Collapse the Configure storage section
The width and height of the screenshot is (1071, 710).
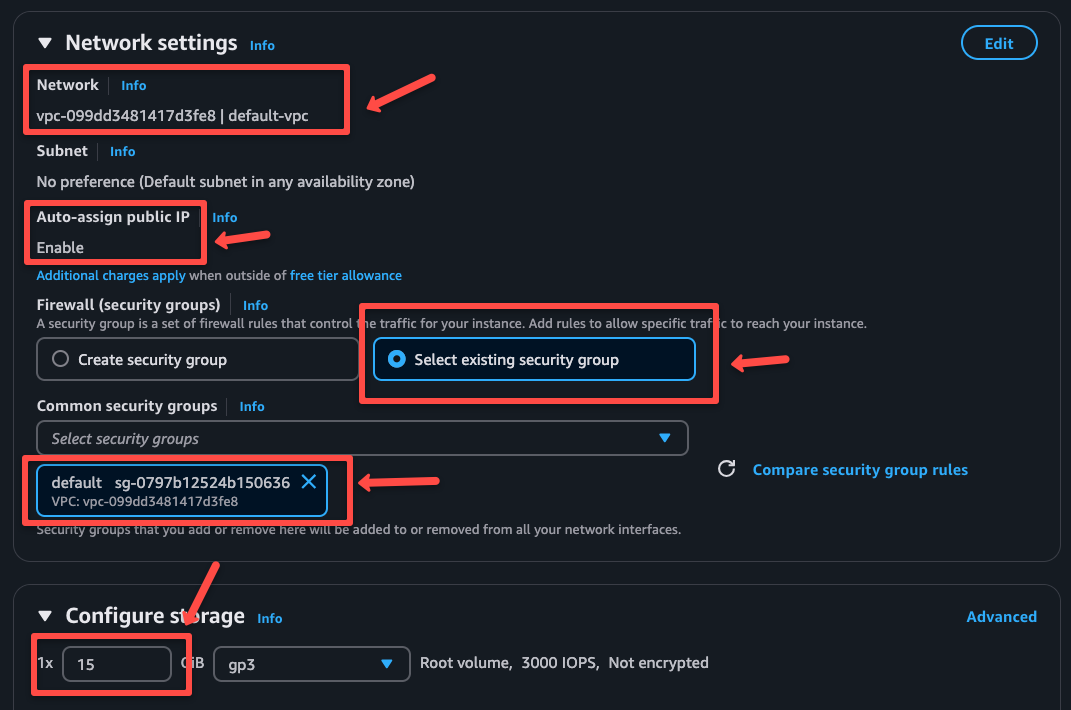44,616
